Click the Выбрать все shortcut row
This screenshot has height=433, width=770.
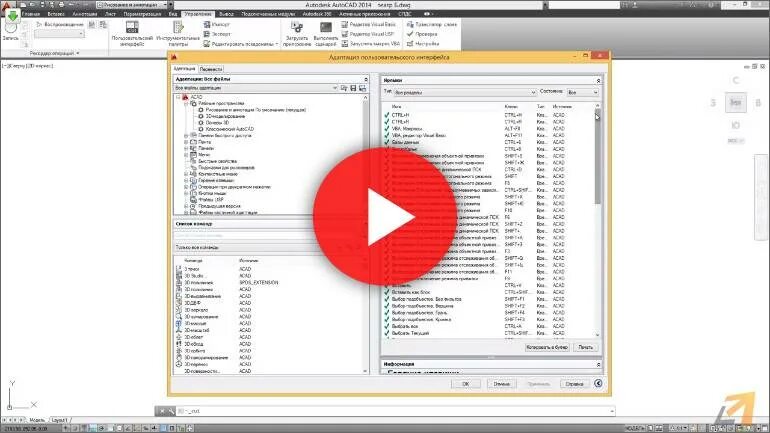point(490,326)
